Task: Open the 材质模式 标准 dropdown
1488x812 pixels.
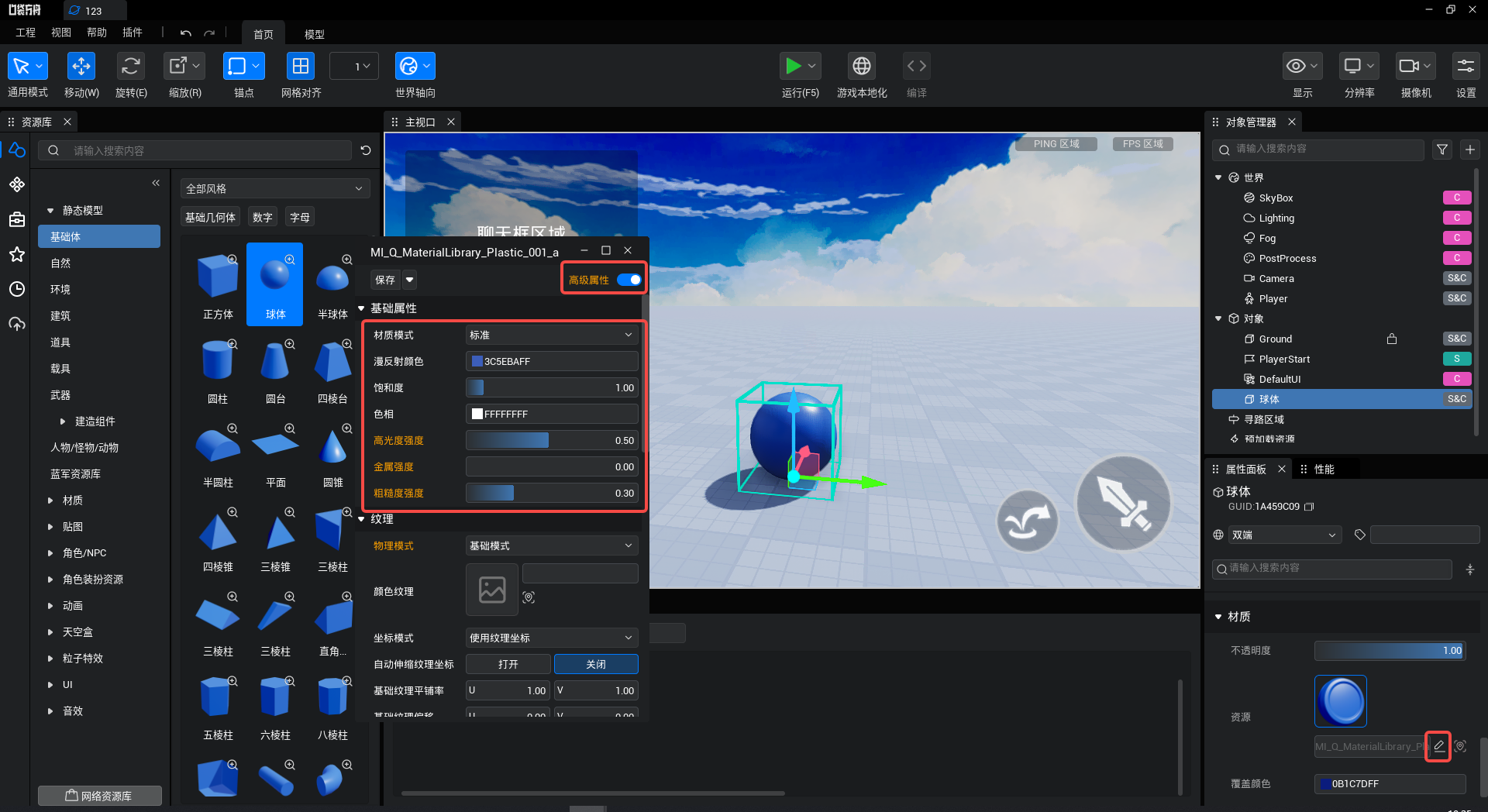Action: point(552,335)
